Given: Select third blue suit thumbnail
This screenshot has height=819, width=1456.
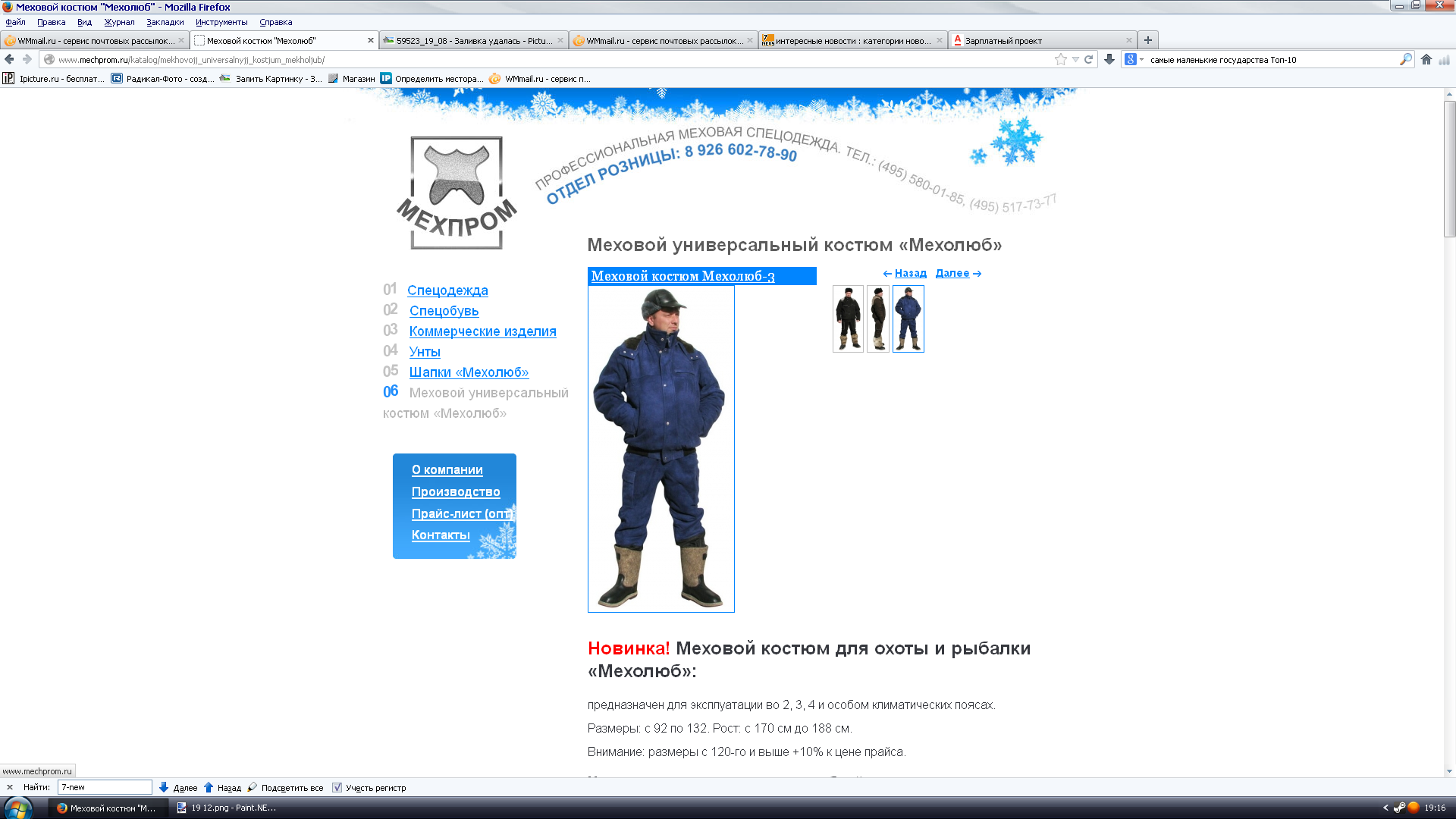Looking at the screenshot, I should pyautogui.click(x=908, y=318).
